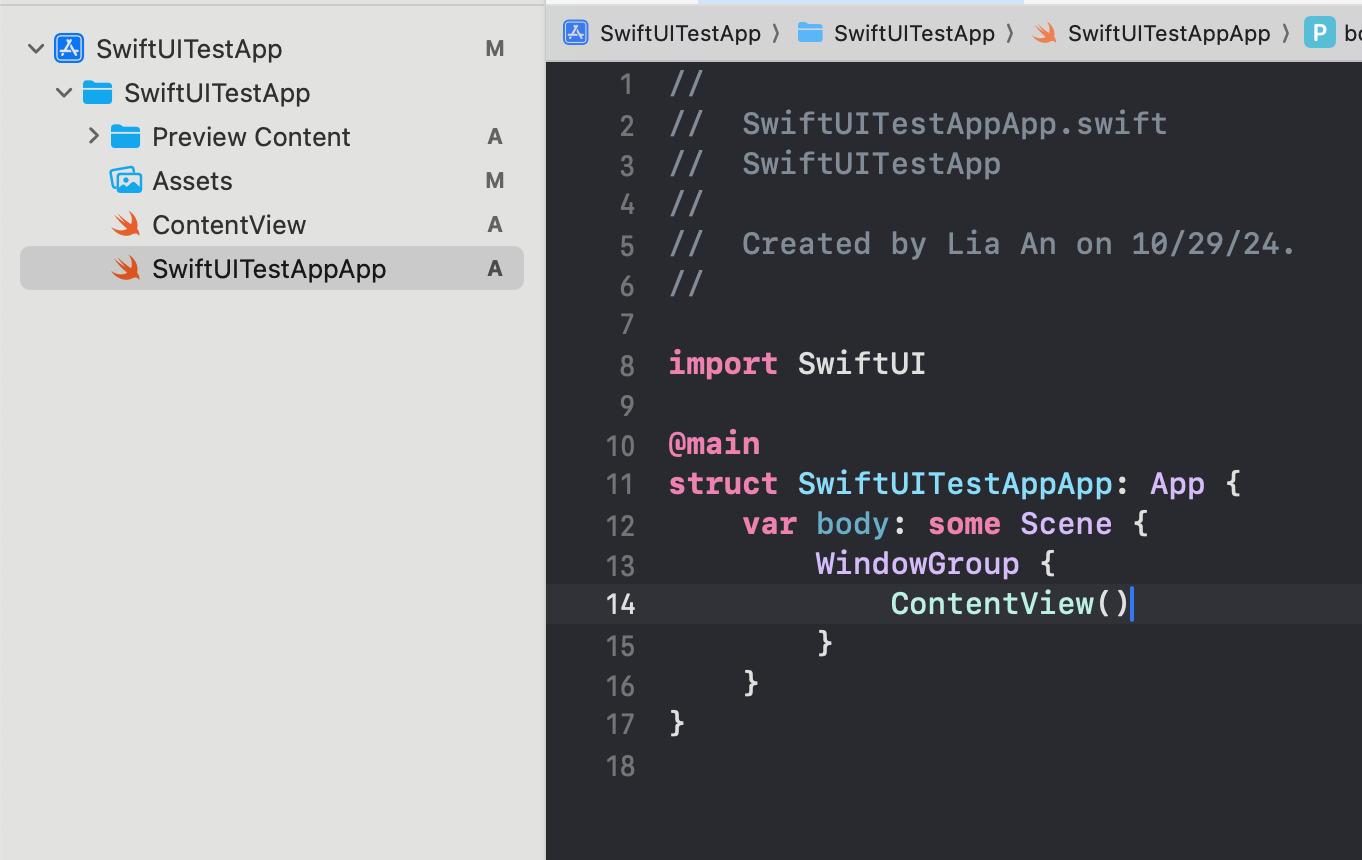Screen dimensions: 1362x860
Task: Click the M status badge beside project root
Action: coord(494,48)
